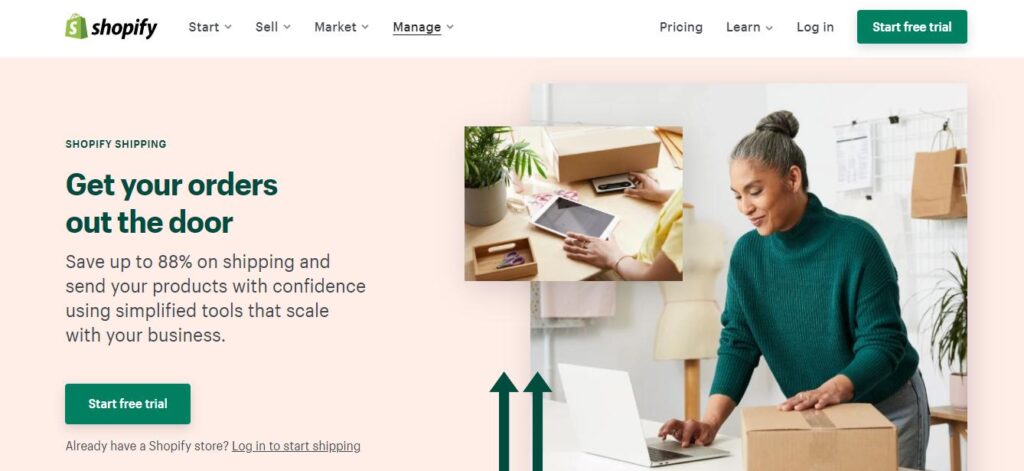Expand the Start dropdown chevron
The width and height of the screenshot is (1024, 471).
point(228,27)
